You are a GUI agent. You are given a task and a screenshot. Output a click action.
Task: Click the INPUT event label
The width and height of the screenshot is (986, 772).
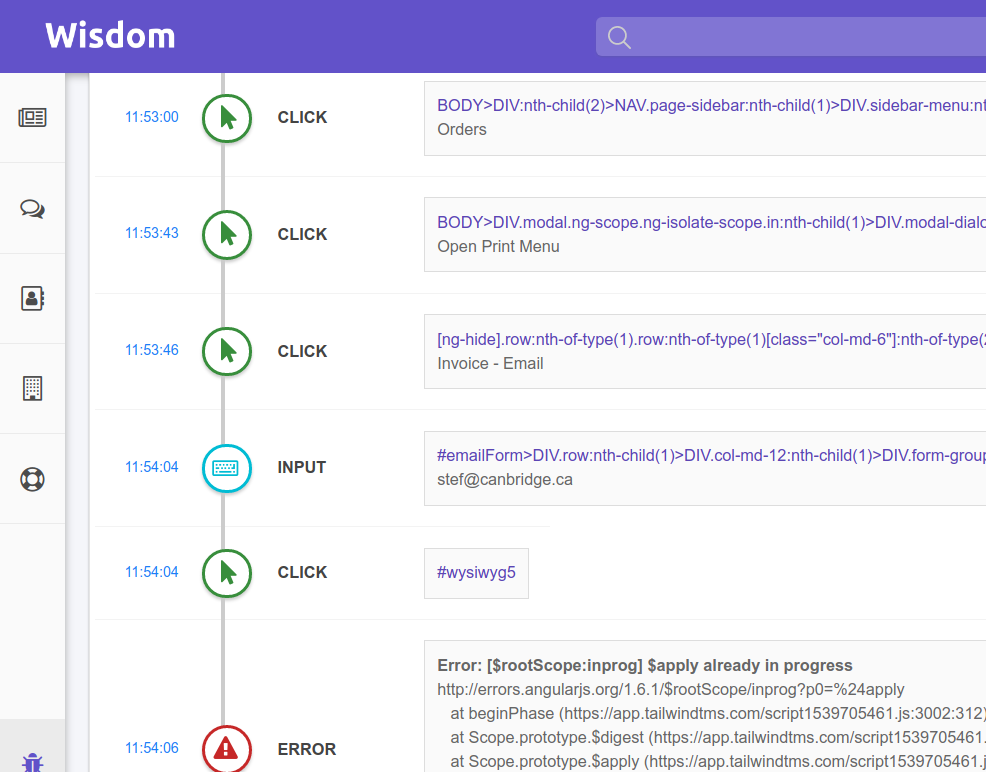click(302, 468)
